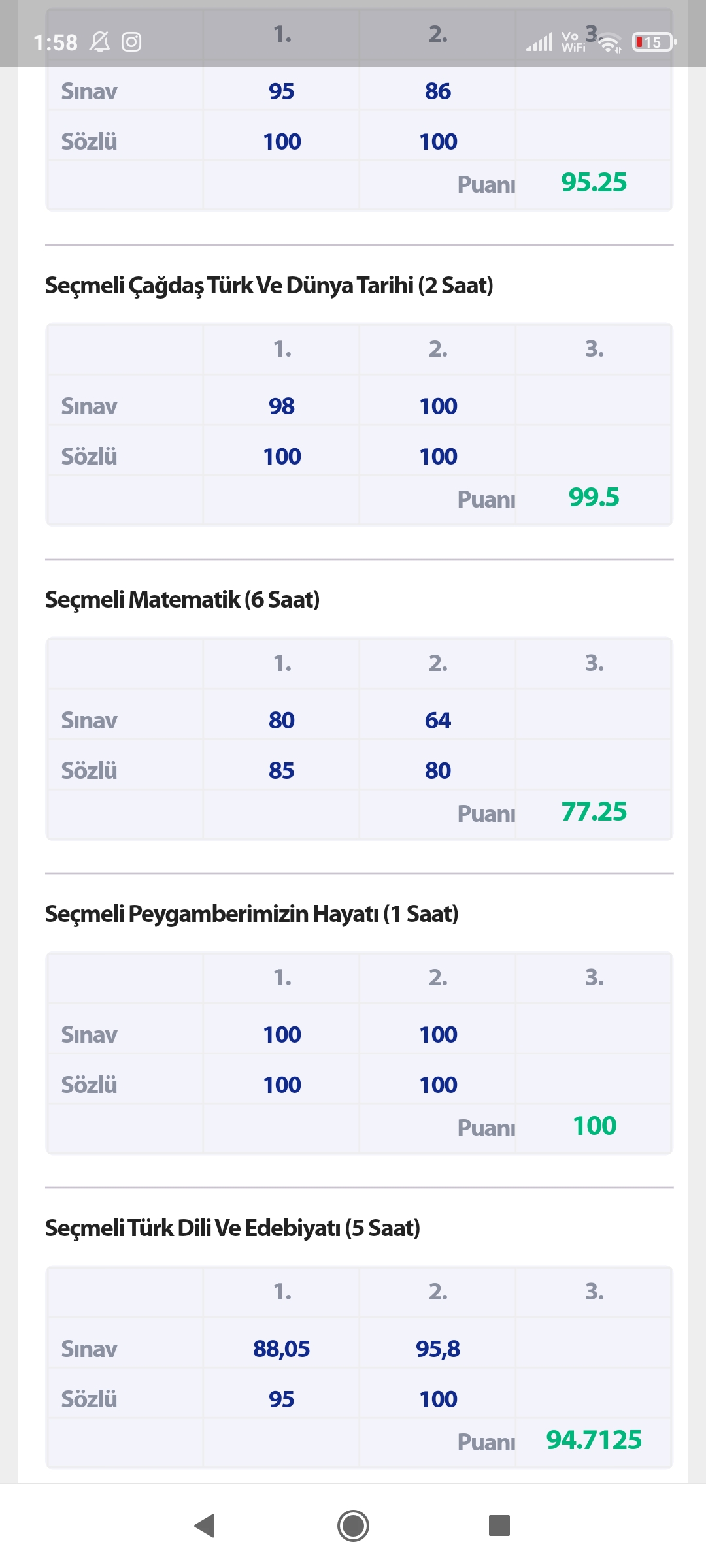Tap the recent apps square button

pos(499,1526)
